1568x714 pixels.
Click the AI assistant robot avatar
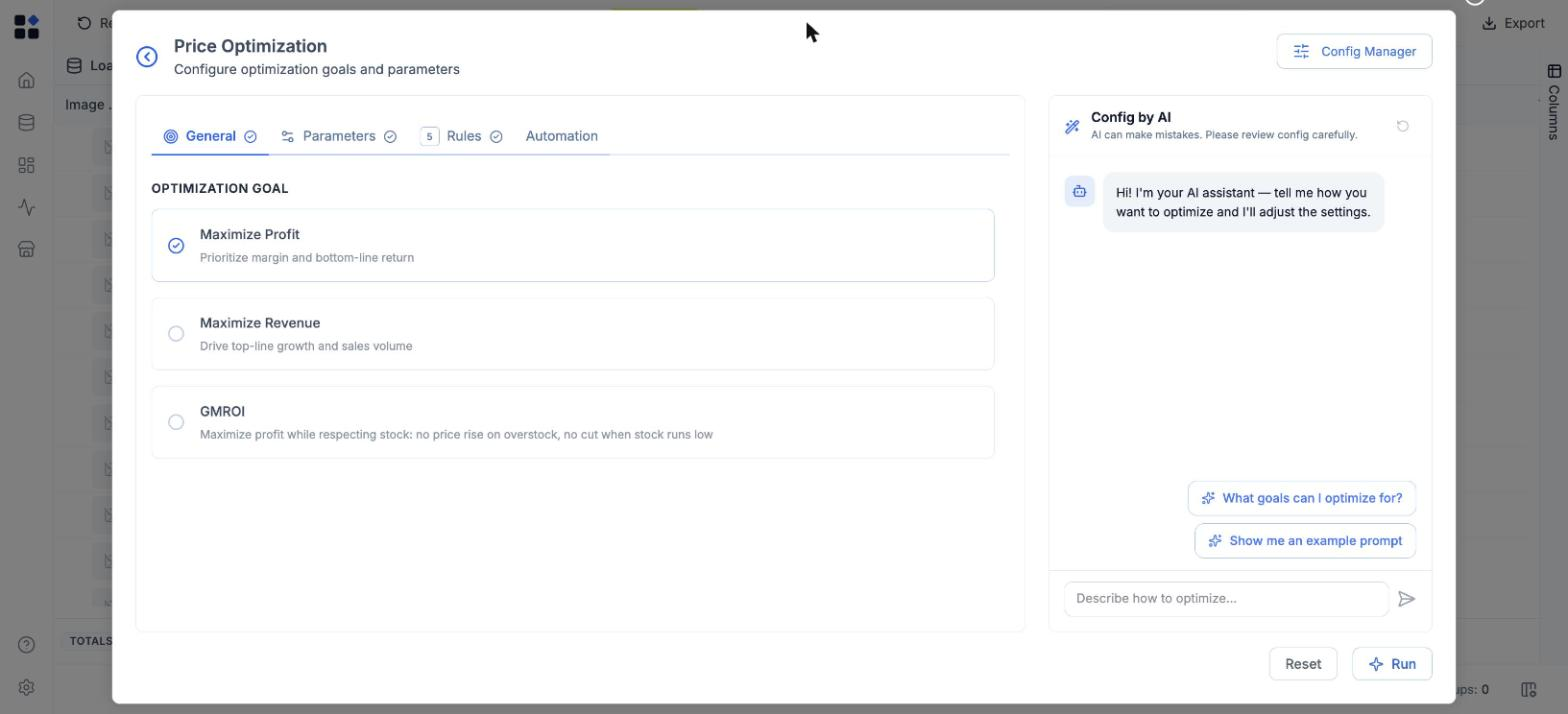pos(1079,191)
